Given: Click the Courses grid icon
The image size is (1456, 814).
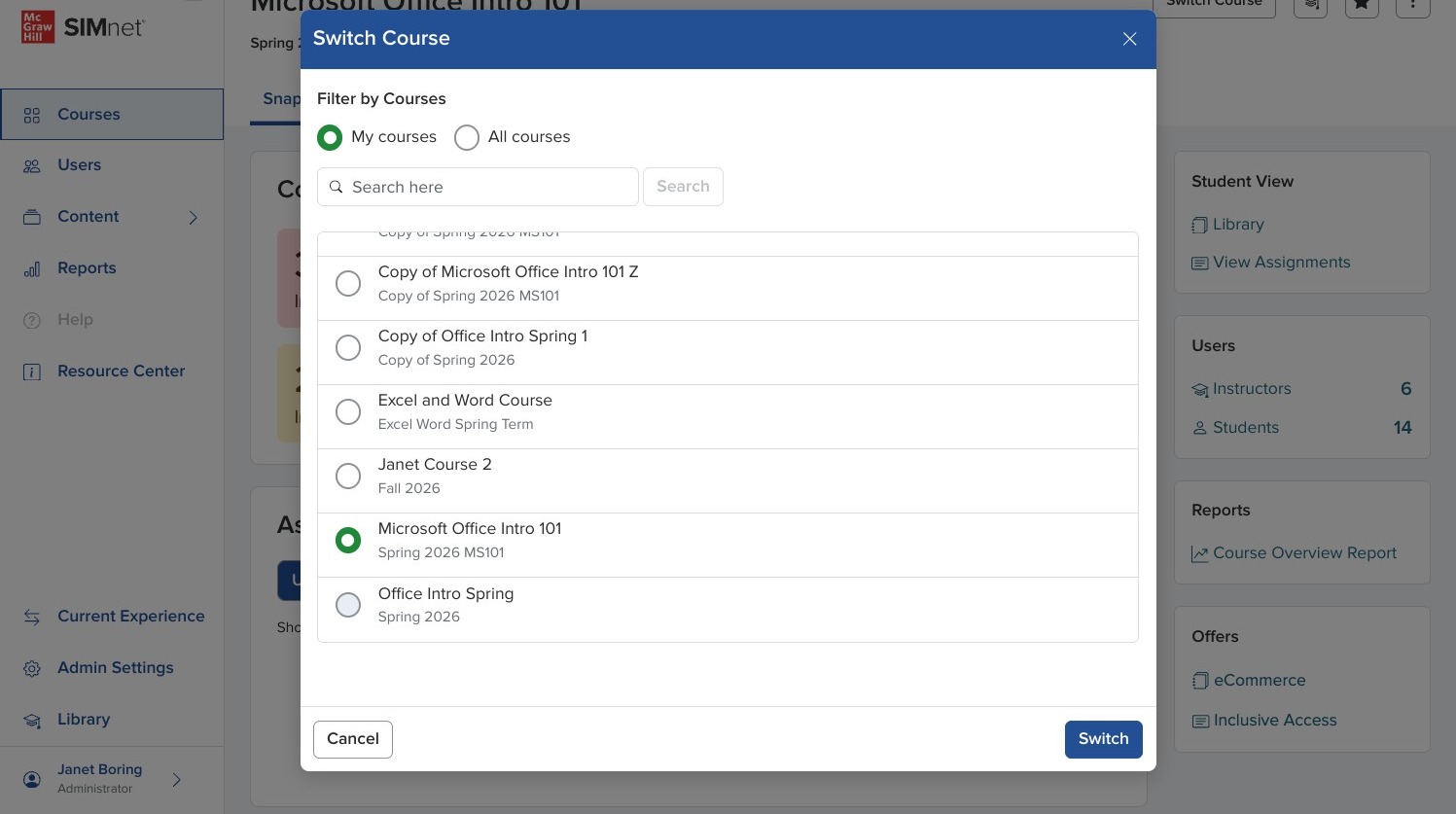Looking at the screenshot, I should (x=32, y=115).
